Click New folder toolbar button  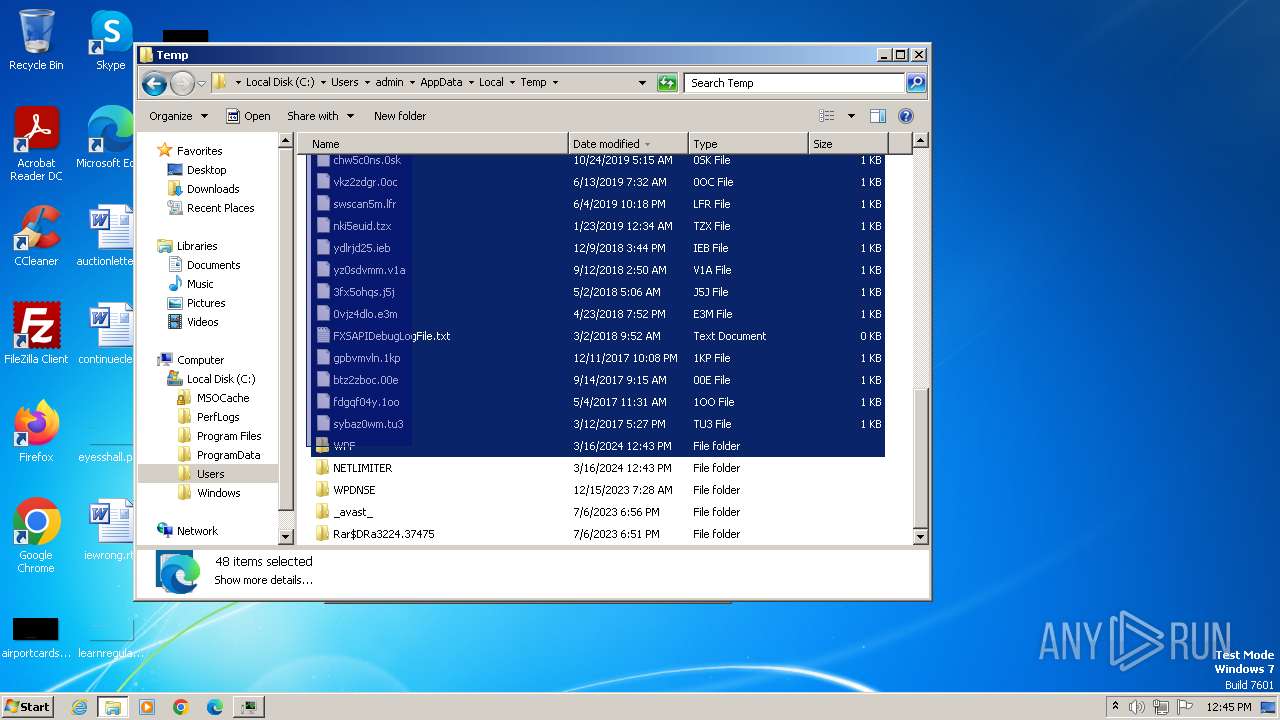[x=400, y=116]
